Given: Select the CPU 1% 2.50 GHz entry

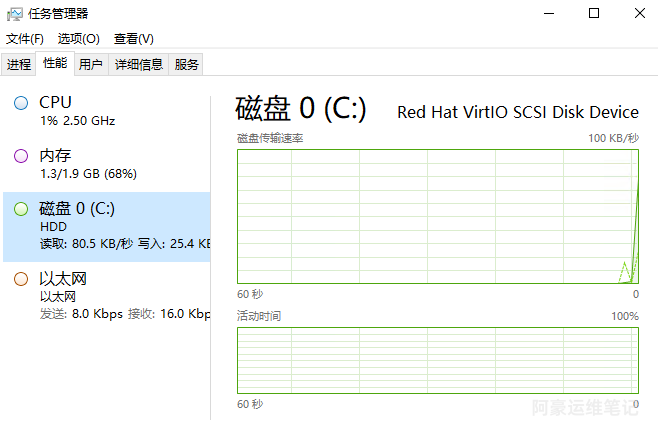Looking at the screenshot, I should [107, 111].
